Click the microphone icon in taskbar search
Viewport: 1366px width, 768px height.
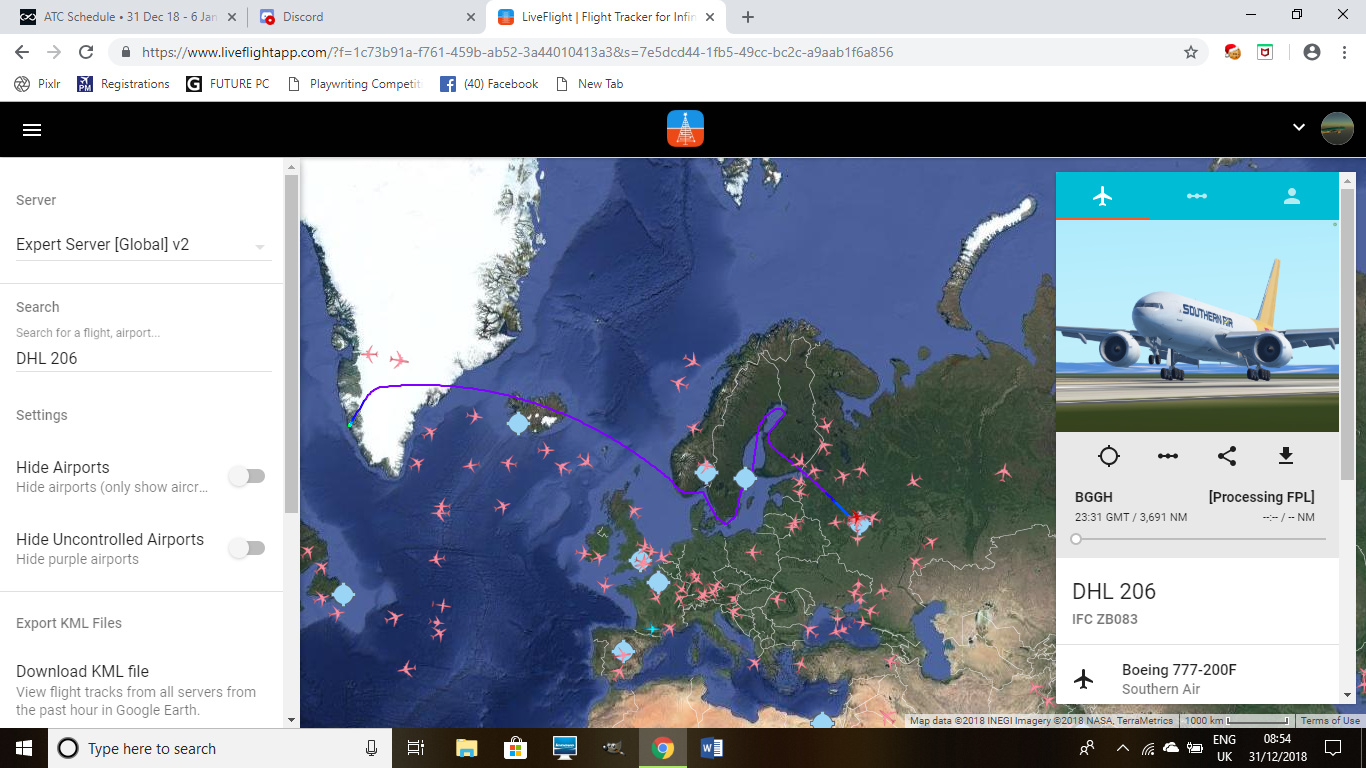coord(372,748)
